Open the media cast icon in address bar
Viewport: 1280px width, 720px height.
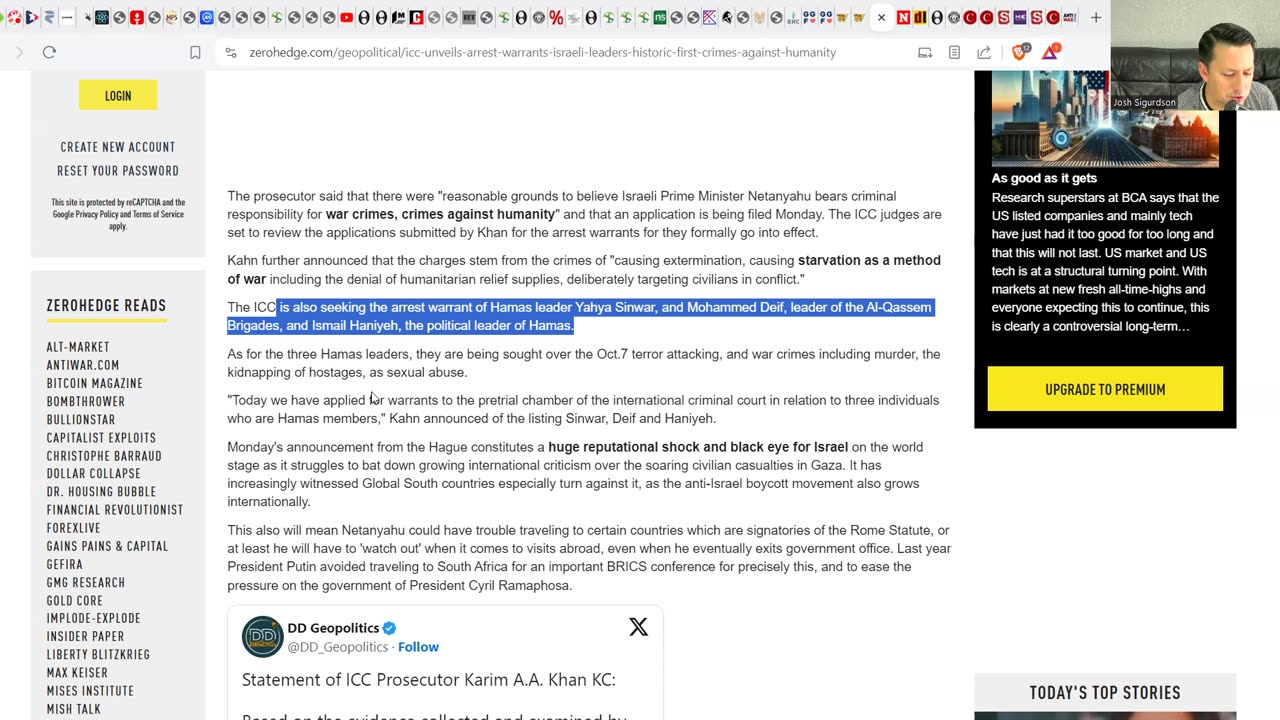[x=925, y=52]
